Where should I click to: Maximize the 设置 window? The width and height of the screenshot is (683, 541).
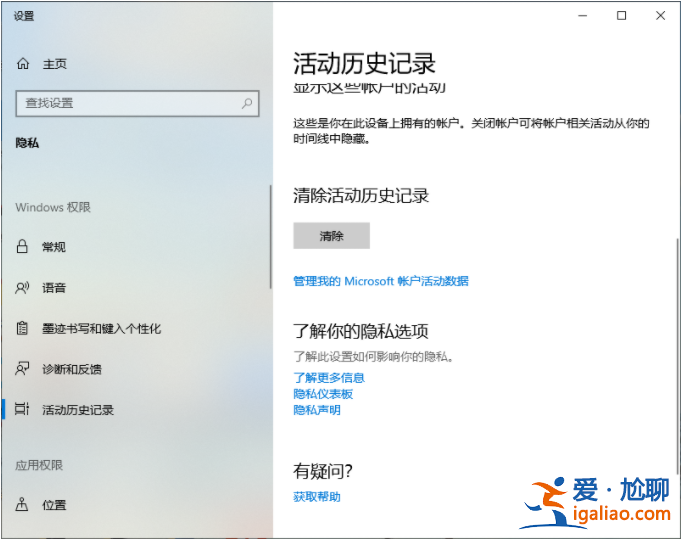tap(622, 16)
